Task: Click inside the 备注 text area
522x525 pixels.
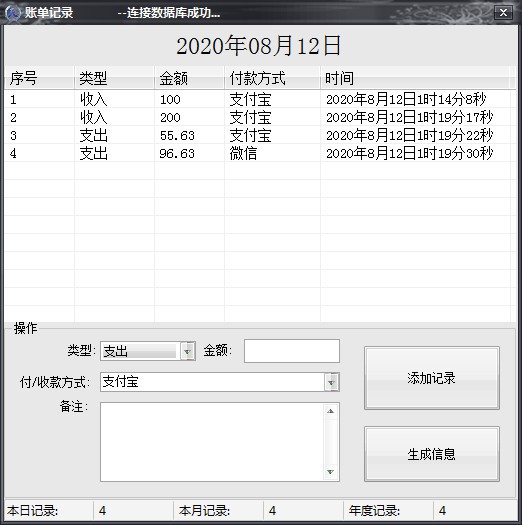Action: (x=213, y=442)
